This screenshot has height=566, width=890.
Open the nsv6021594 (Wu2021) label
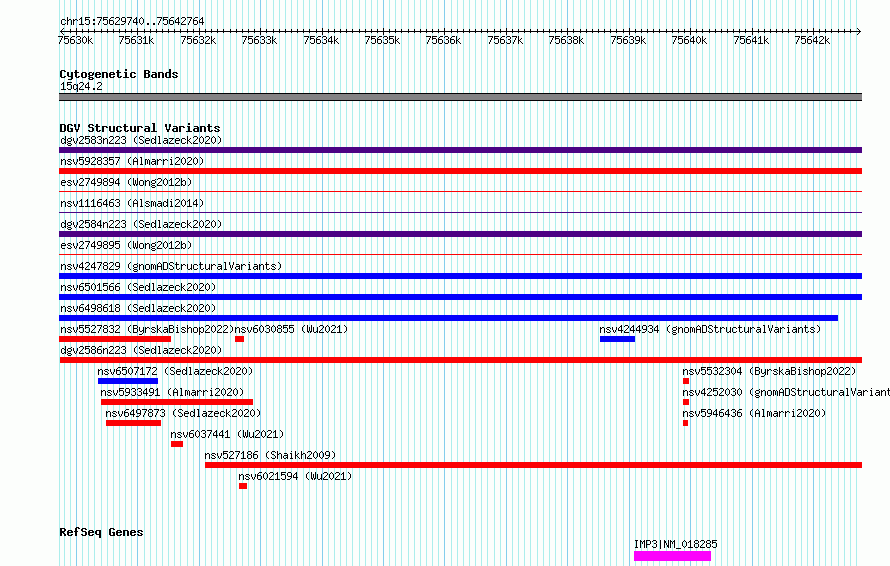pos(295,476)
